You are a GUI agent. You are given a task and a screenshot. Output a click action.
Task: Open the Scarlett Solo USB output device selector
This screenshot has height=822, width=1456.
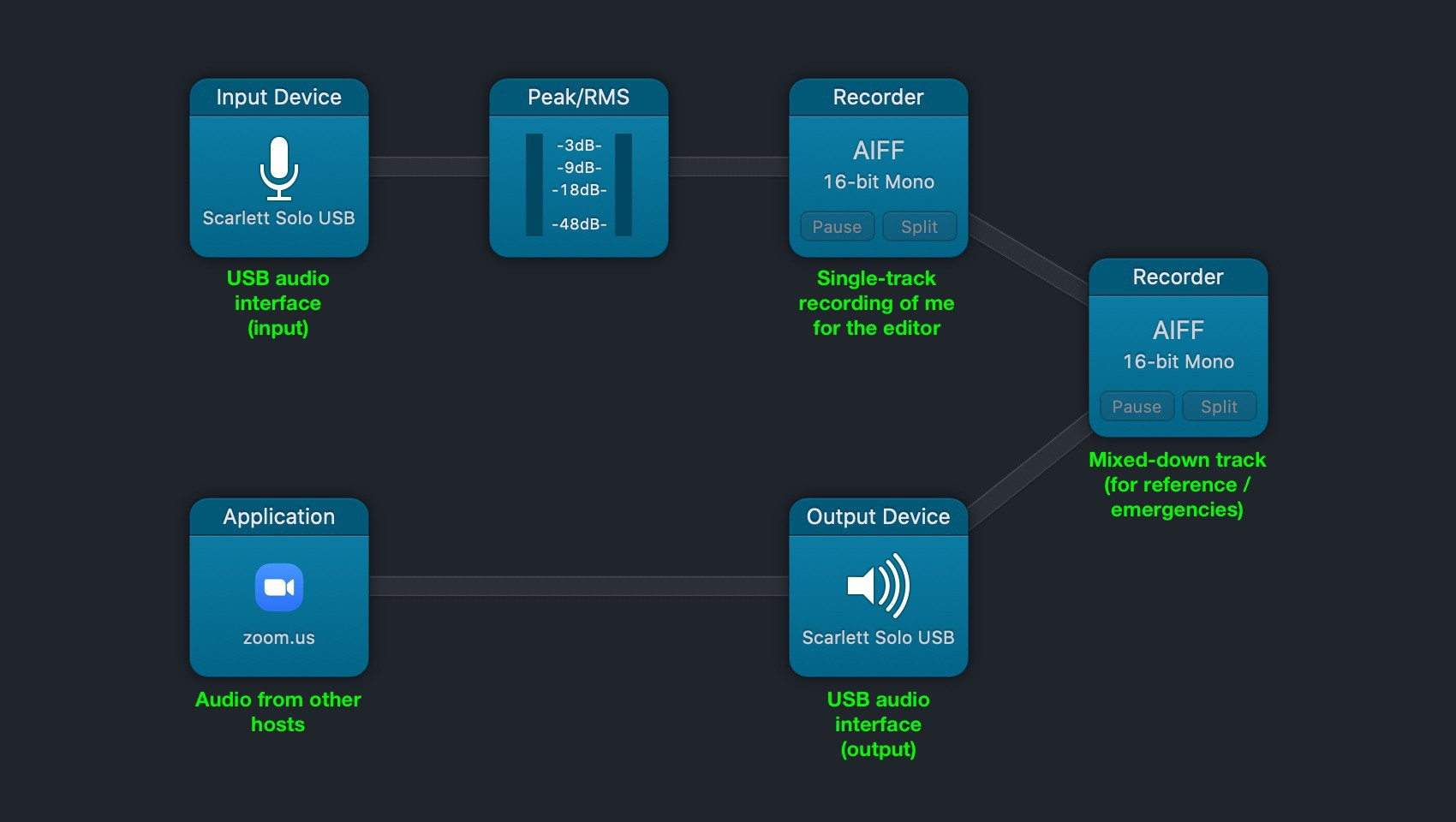point(878,637)
